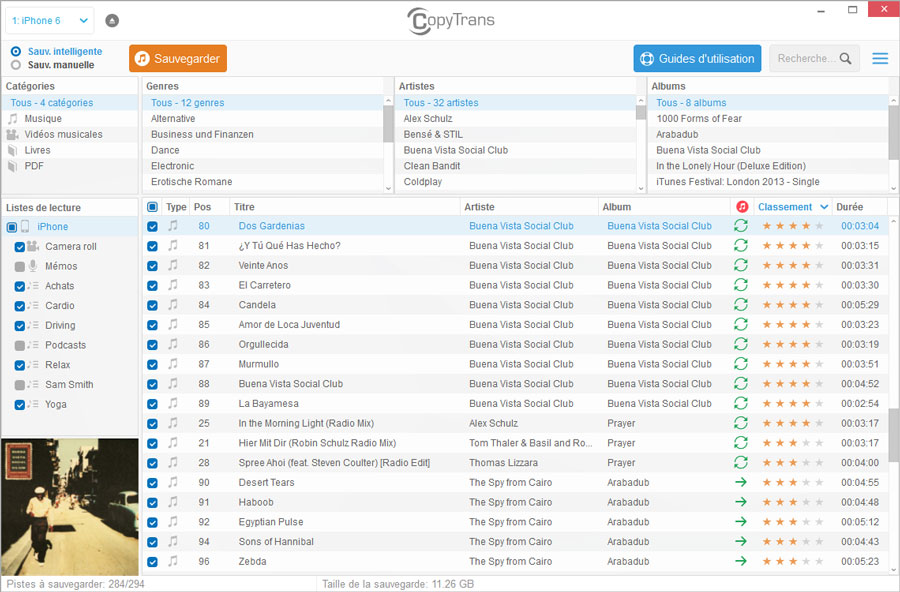Select Sauv. manuelle radio button
Screen dimensions: 900x592
16,65
